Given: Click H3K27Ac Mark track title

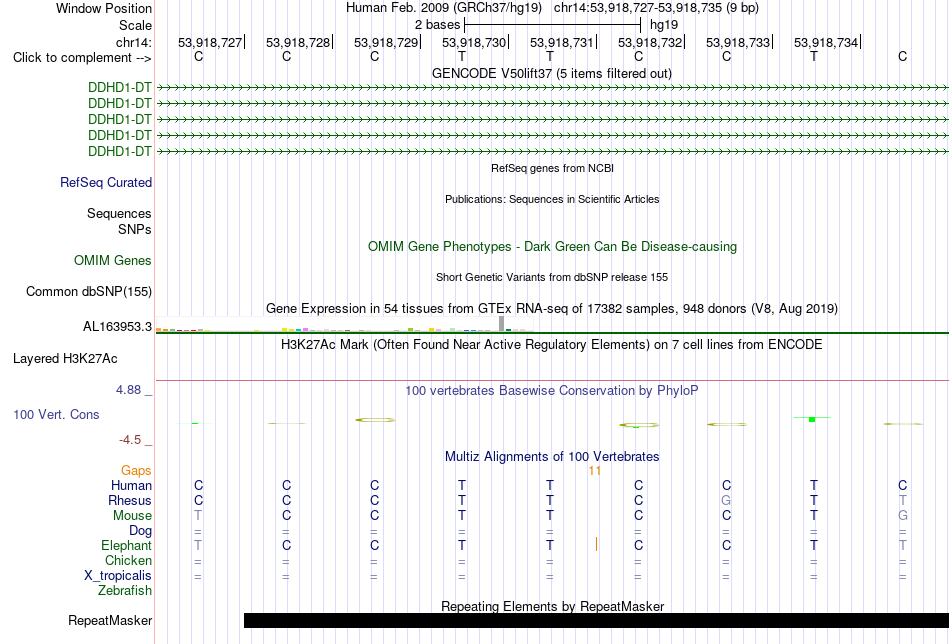Looking at the screenshot, I should click(552, 345).
